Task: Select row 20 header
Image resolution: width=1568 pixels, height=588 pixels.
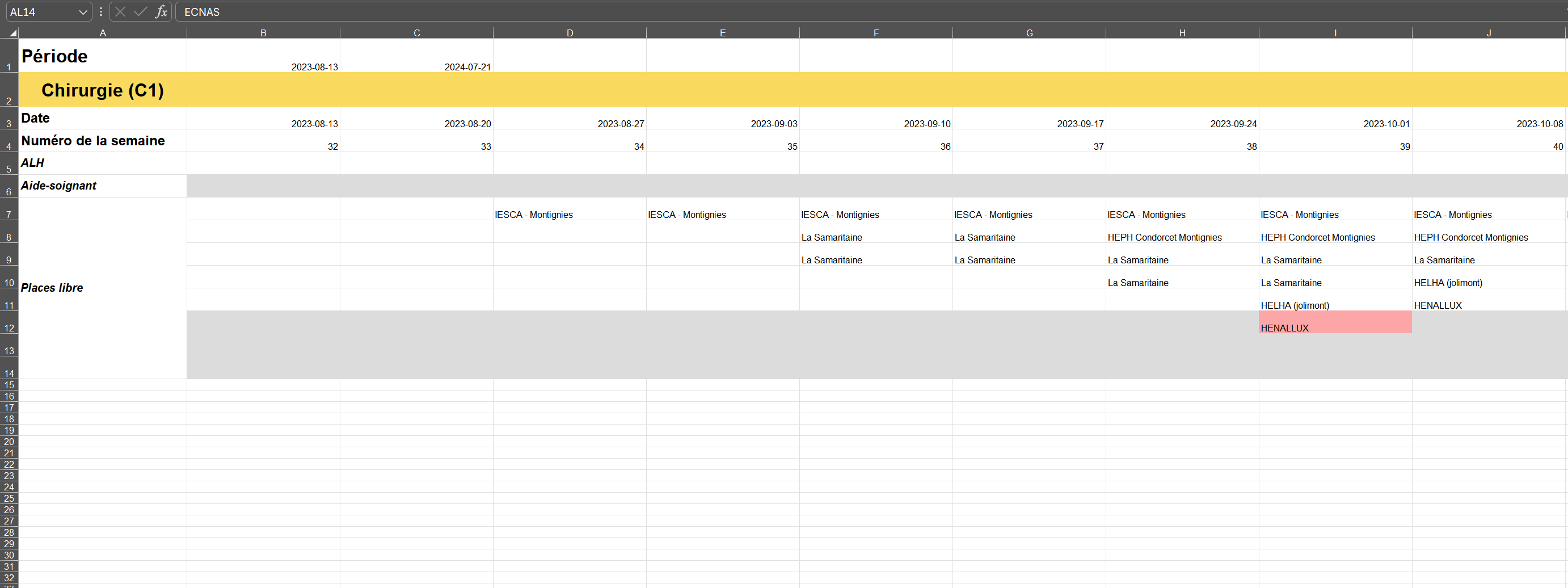Action: (9, 442)
